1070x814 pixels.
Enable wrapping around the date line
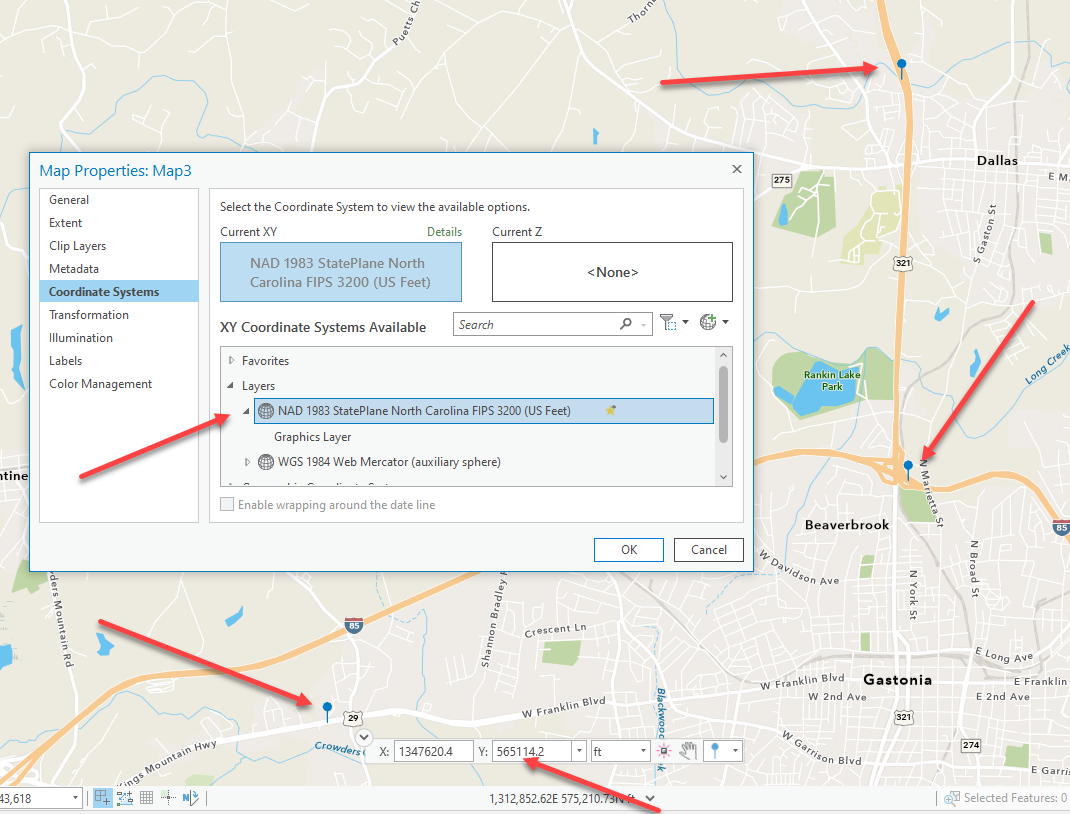coord(226,504)
